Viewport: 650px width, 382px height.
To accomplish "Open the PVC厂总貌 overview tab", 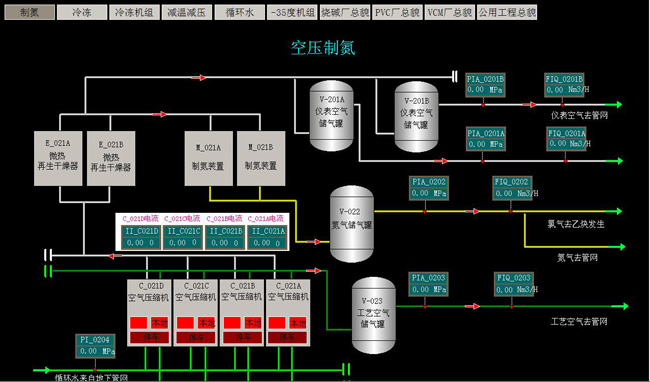I will pyautogui.click(x=397, y=12).
